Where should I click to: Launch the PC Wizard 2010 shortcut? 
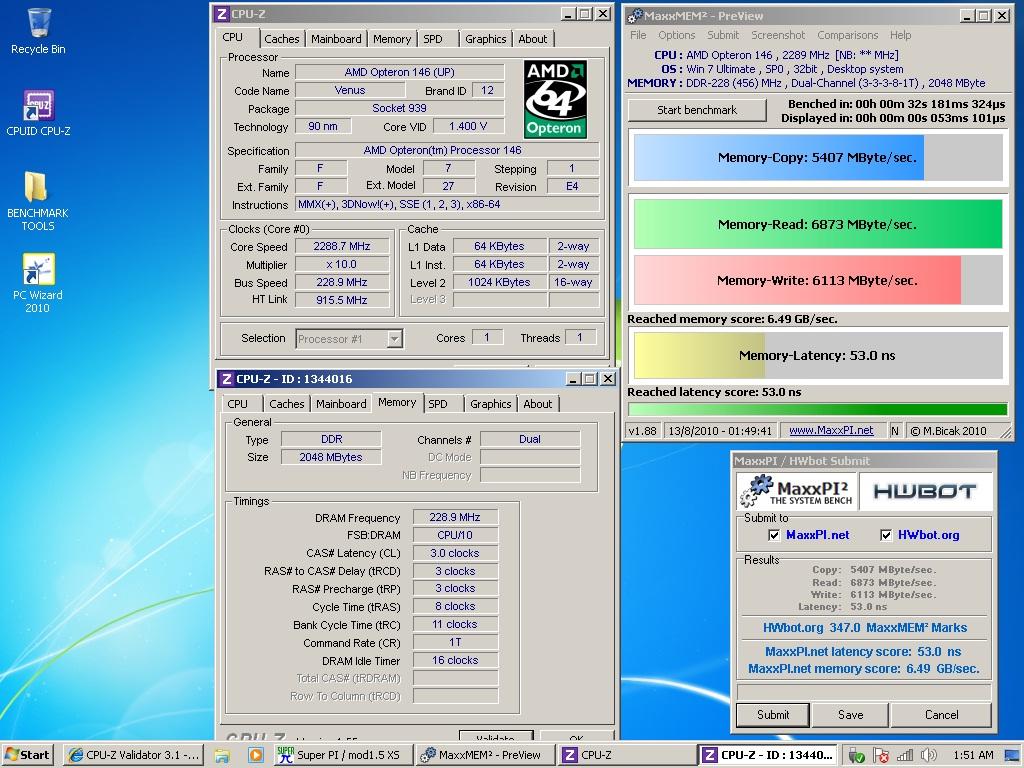click(38, 283)
